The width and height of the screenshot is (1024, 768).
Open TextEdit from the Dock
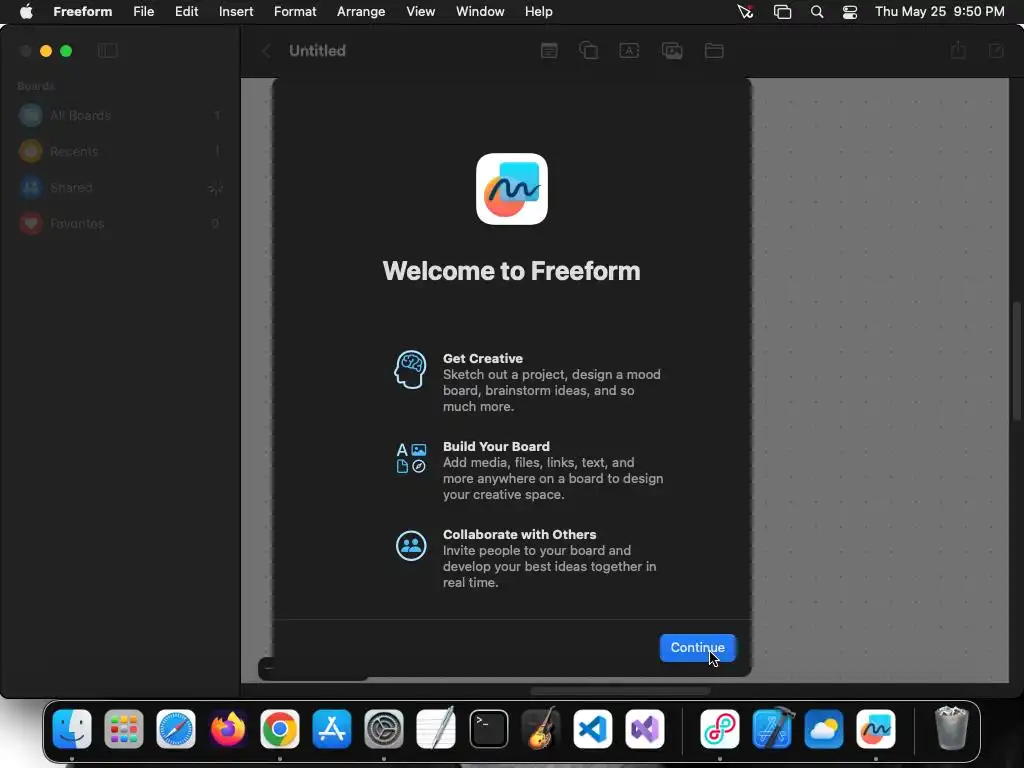[x=436, y=729]
